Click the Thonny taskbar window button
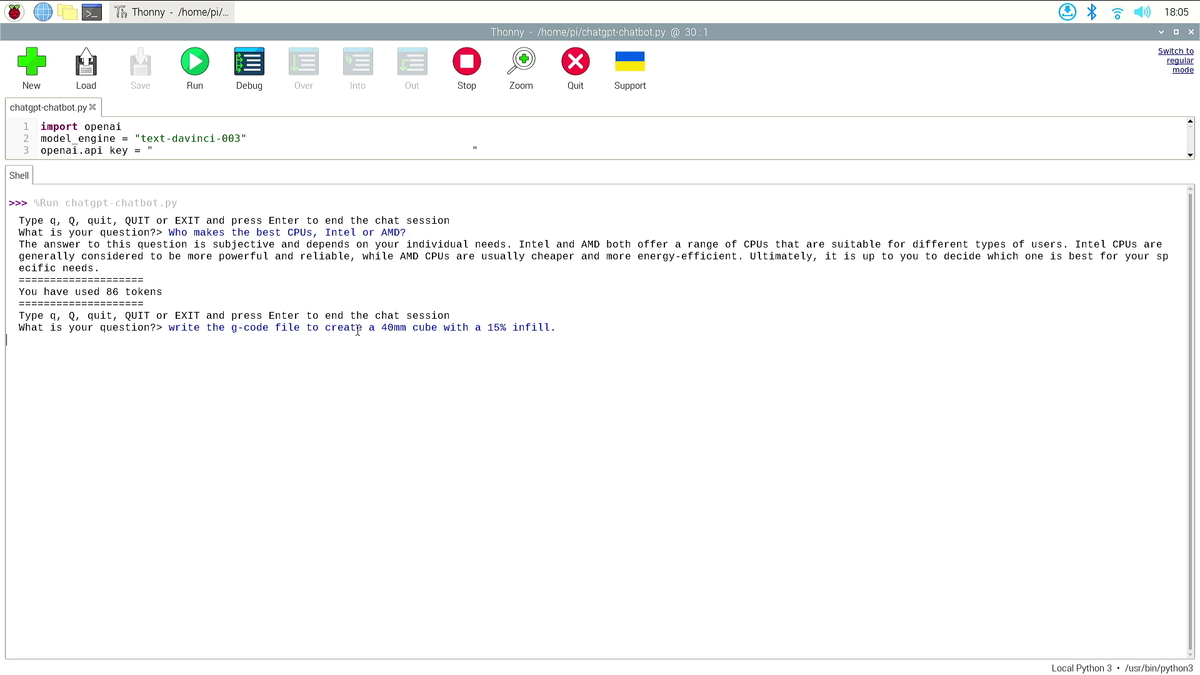 [x=171, y=12]
